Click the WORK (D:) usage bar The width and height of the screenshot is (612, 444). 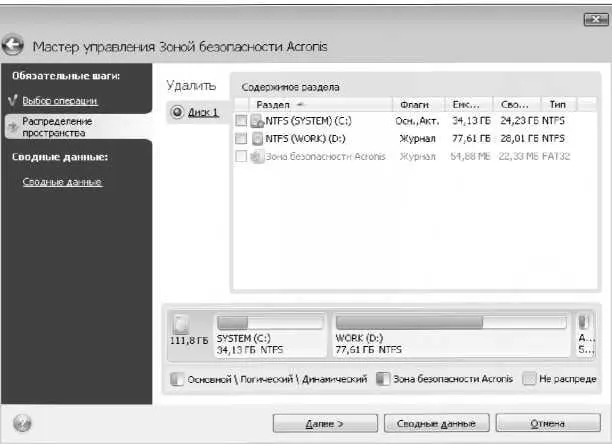pos(451,323)
